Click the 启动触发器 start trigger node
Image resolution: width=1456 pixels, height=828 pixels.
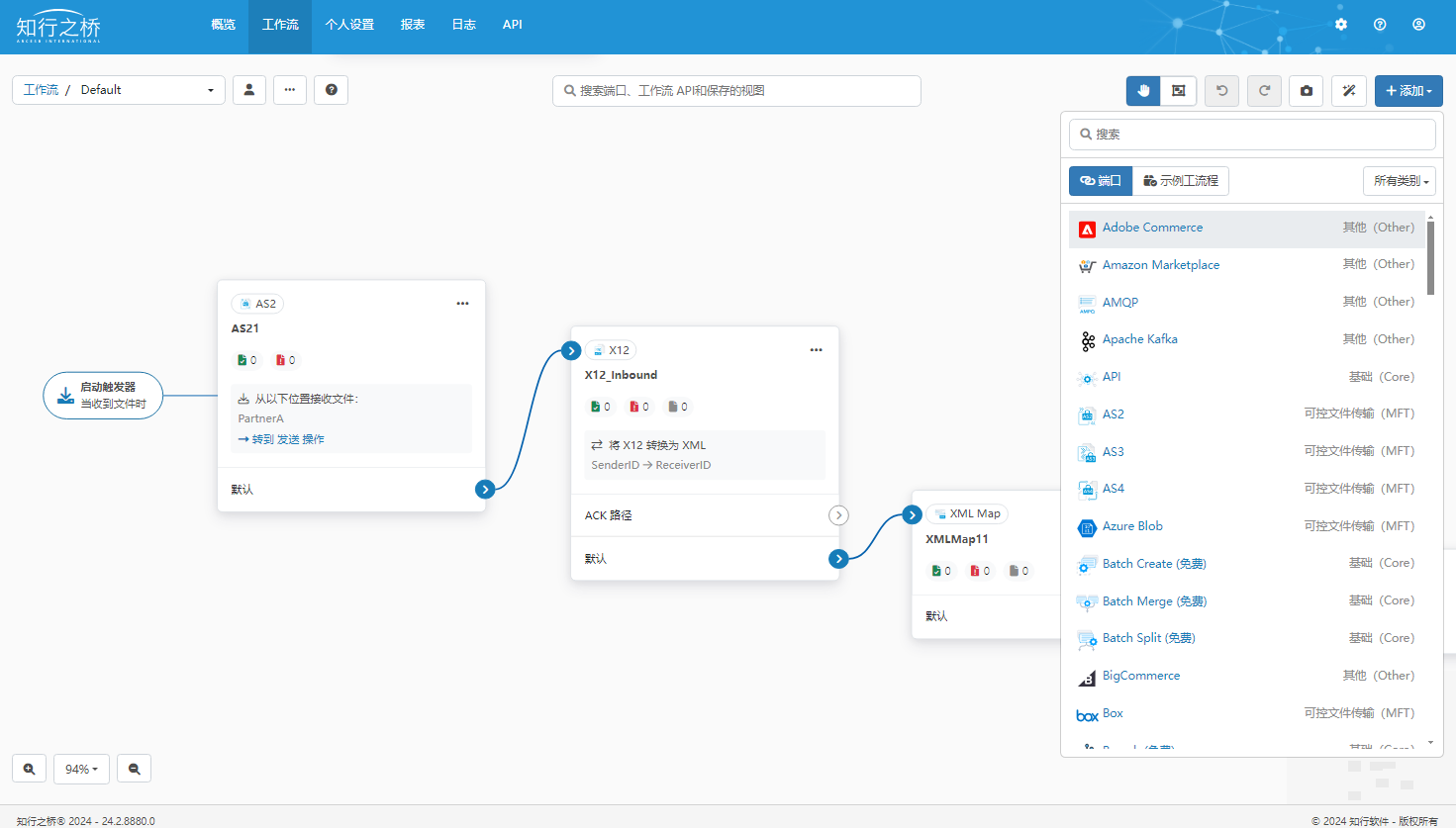pos(103,396)
